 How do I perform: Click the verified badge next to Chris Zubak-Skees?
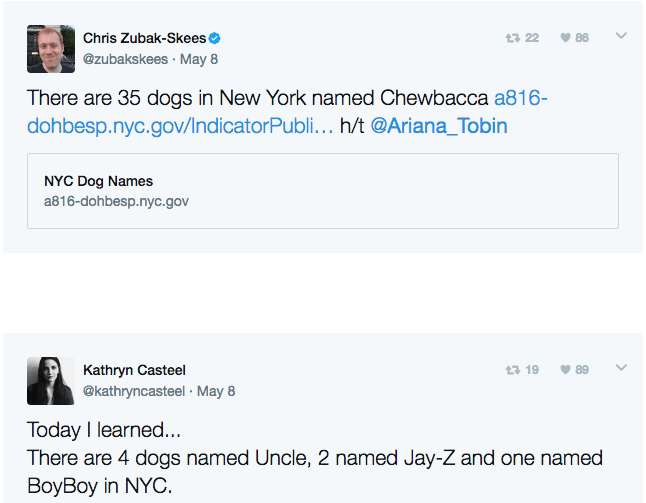214,38
